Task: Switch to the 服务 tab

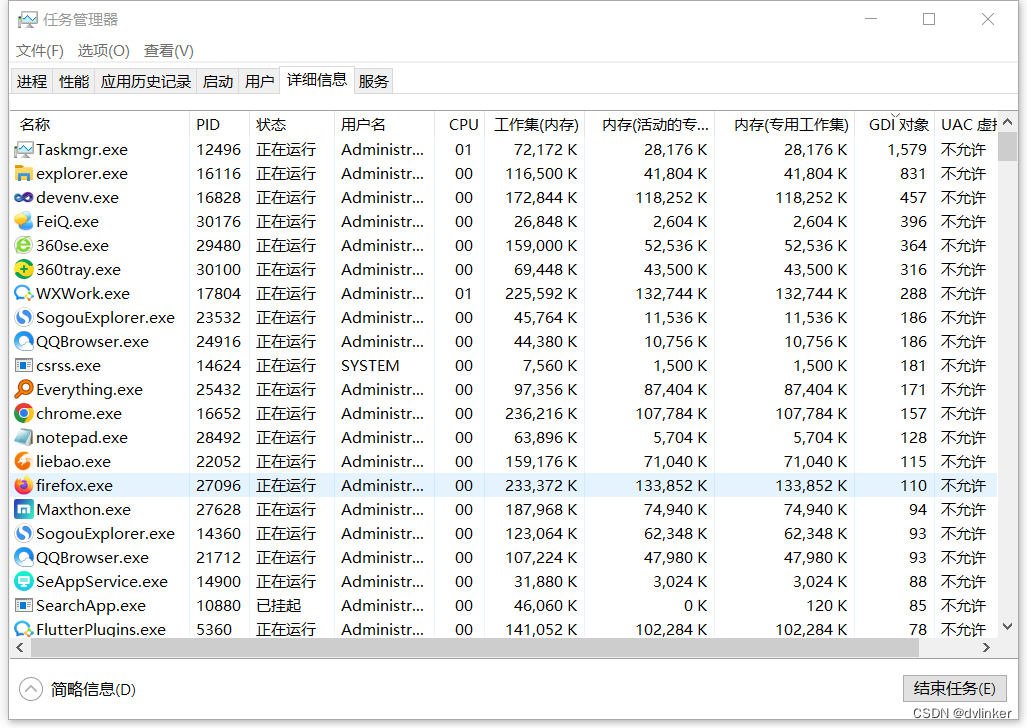Action: (x=374, y=81)
